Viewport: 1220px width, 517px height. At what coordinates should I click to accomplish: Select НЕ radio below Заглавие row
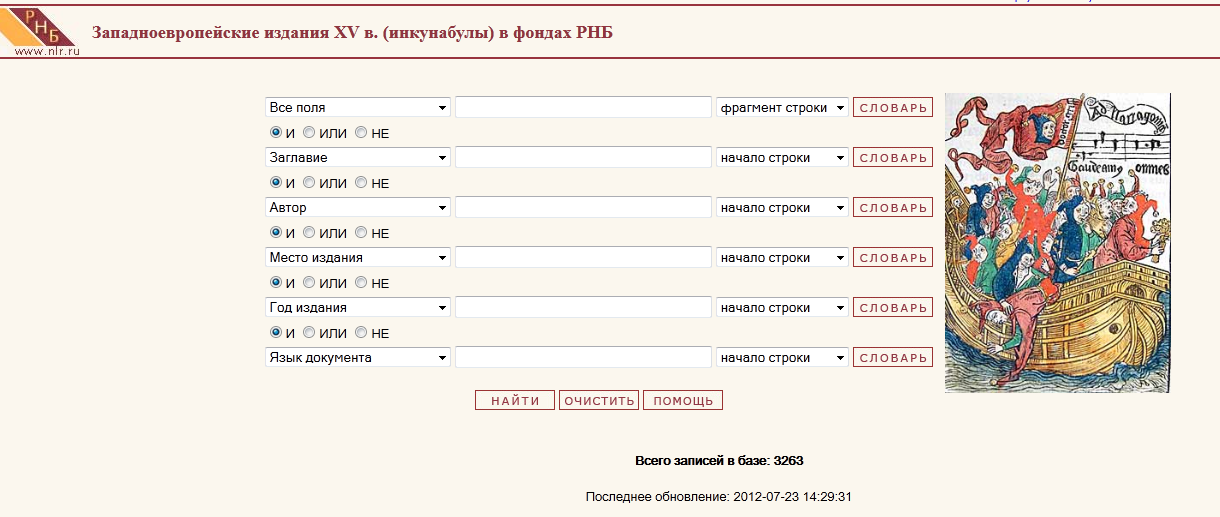[361, 183]
